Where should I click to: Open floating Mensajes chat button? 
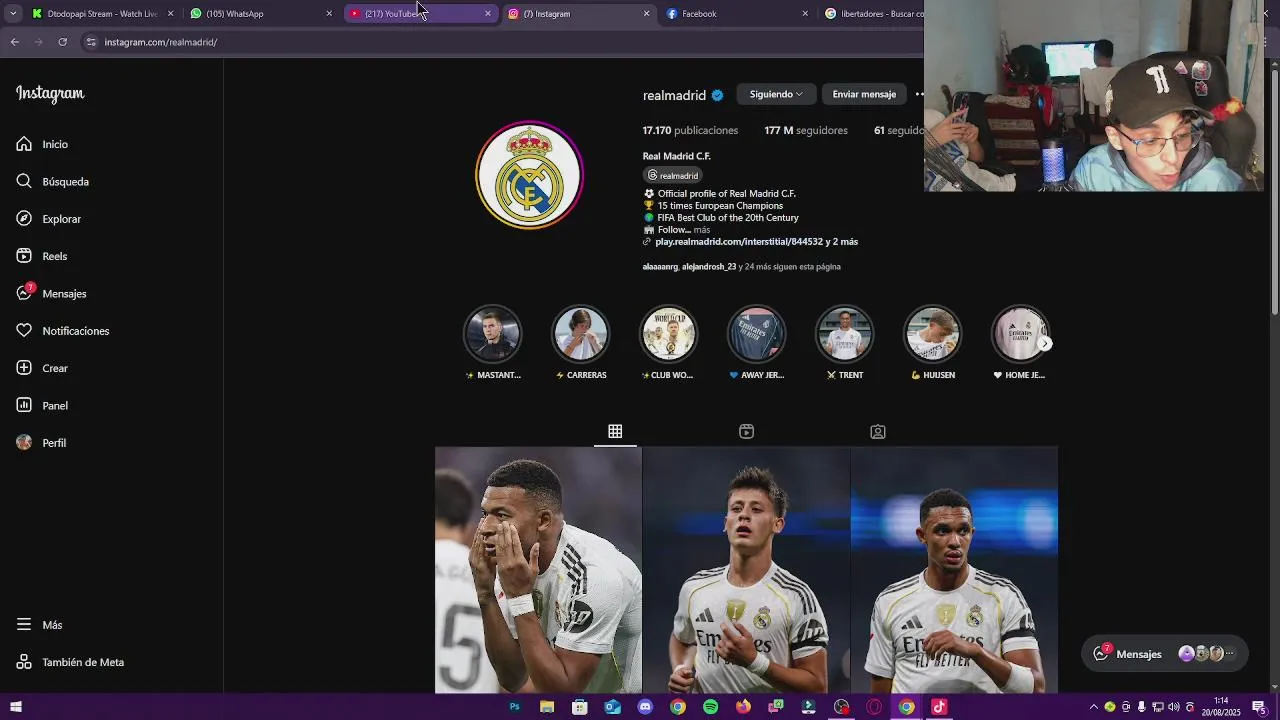1165,654
